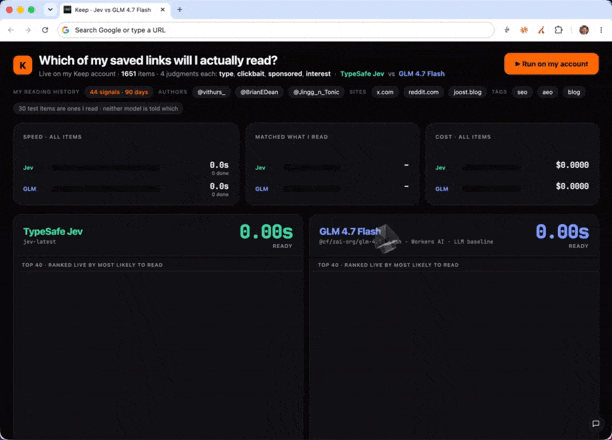Click the GLM 0.0s speed value
The image size is (612, 440).
[x=219, y=186]
